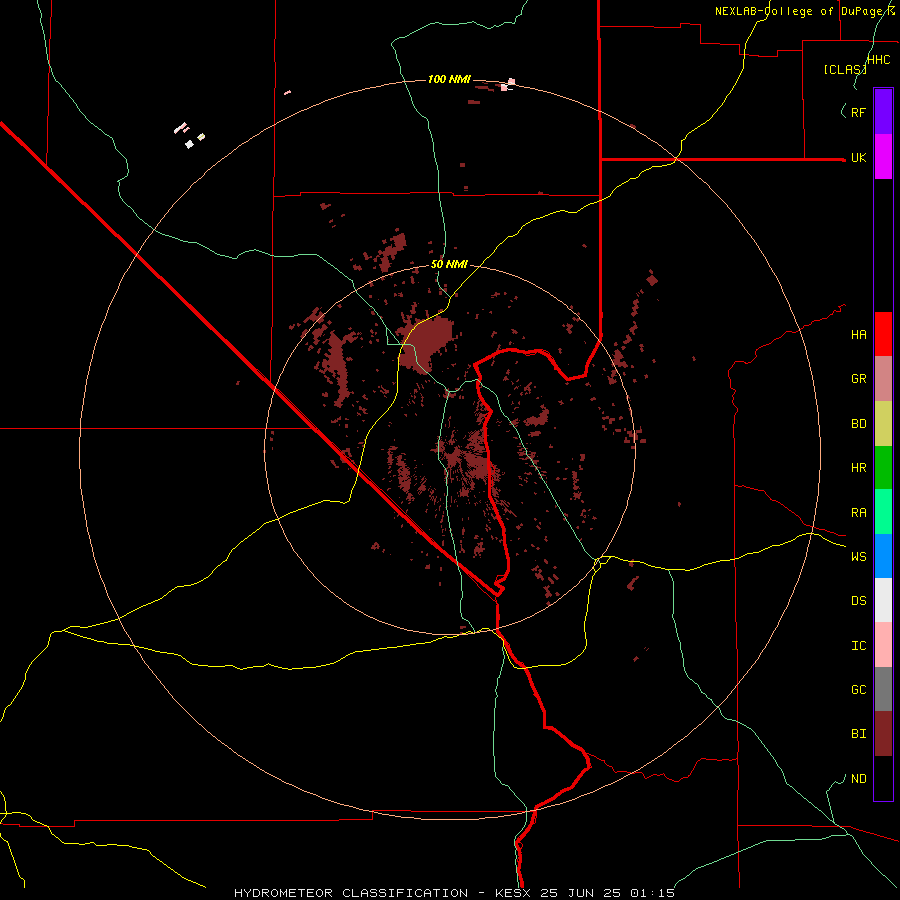Click the BI dark red legend swatch
Viewport: 900px width, 900px height.
(x=883, y=734)
